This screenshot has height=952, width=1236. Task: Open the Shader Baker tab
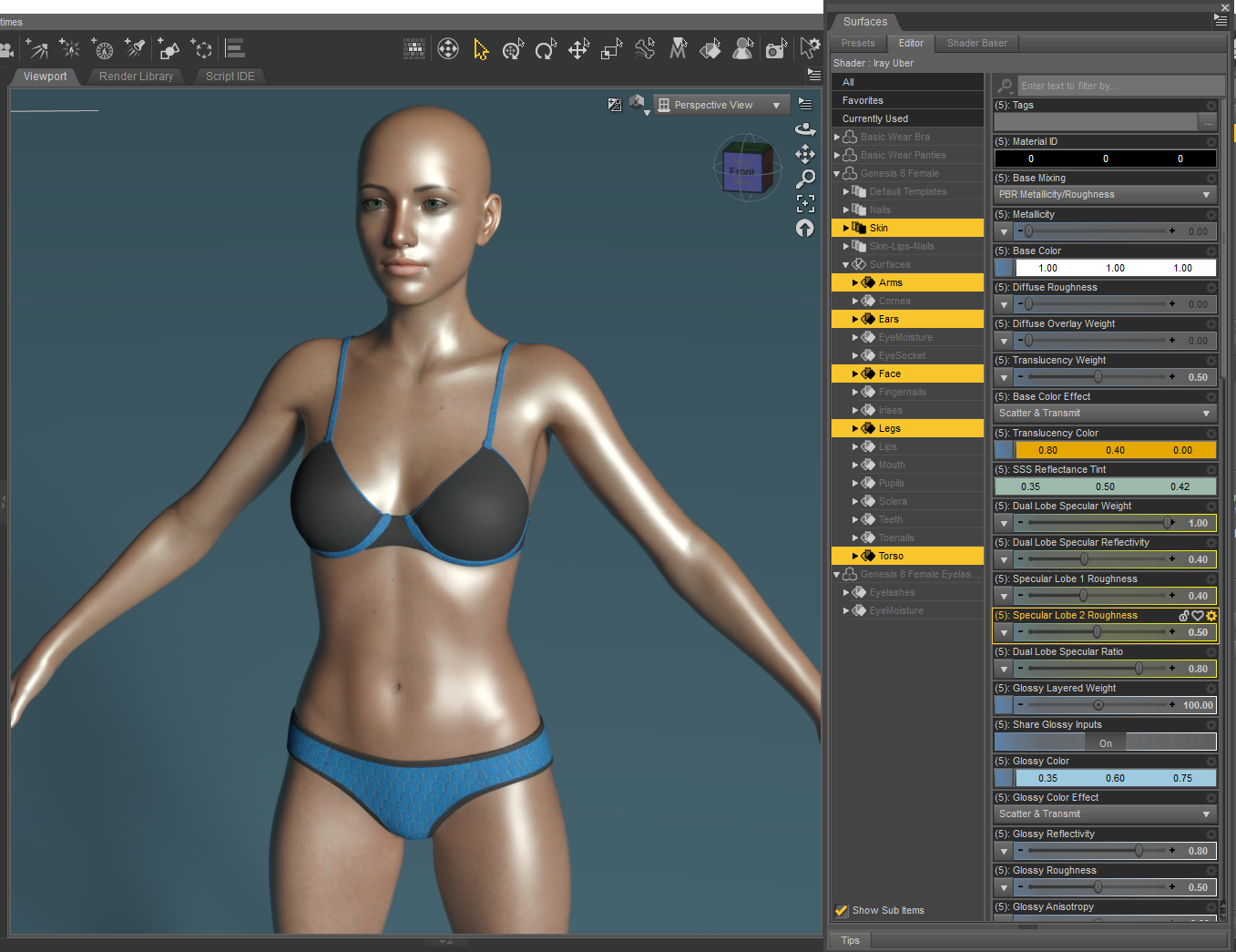pyautogui.click(x=977, y=43)
